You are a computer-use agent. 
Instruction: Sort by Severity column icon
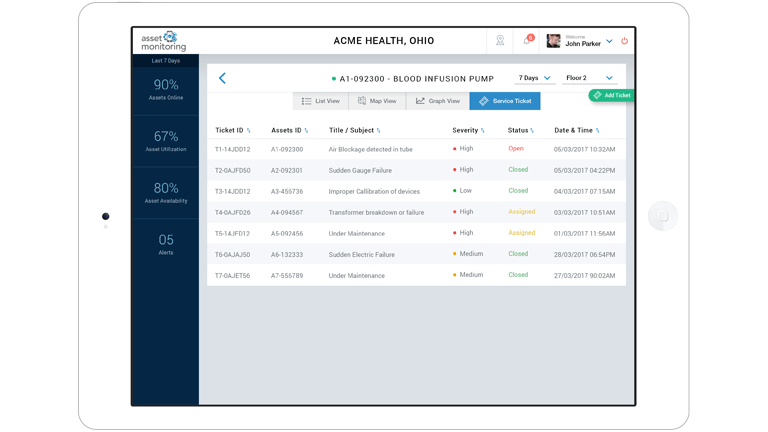483,131
